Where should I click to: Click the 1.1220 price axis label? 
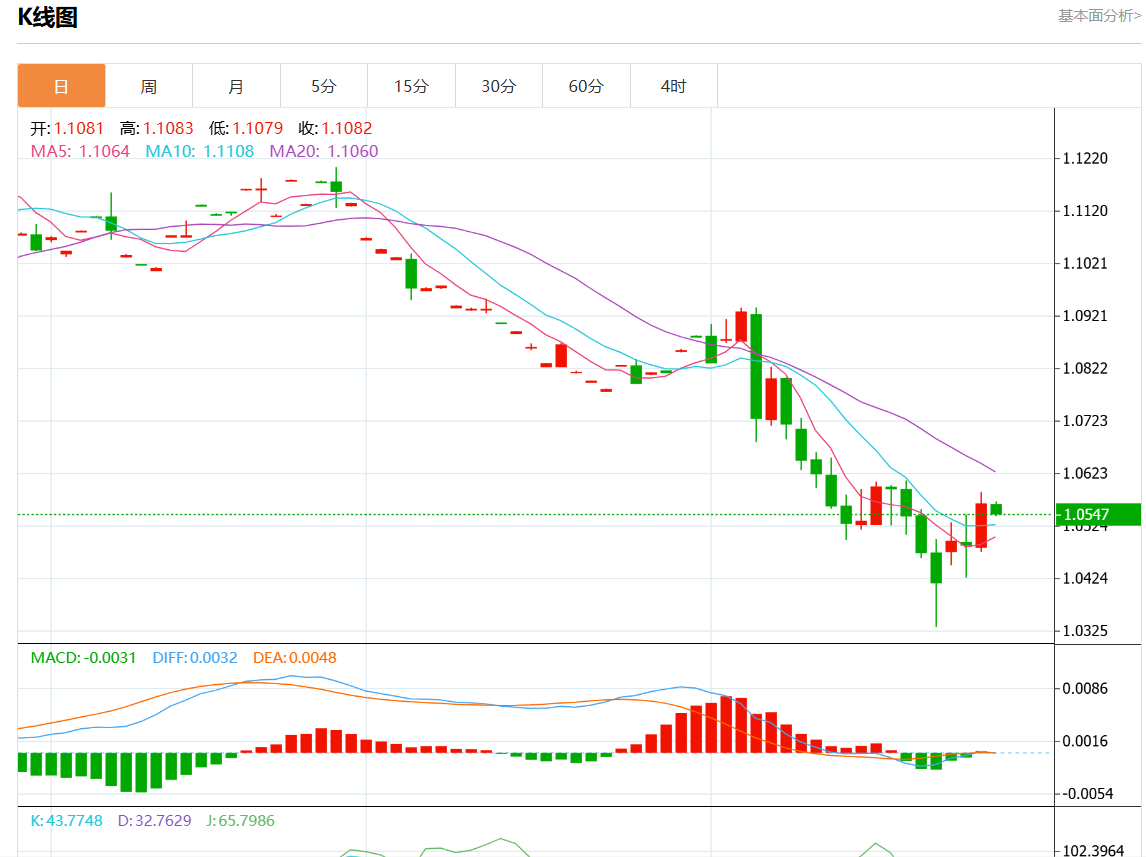point(1086,158)
